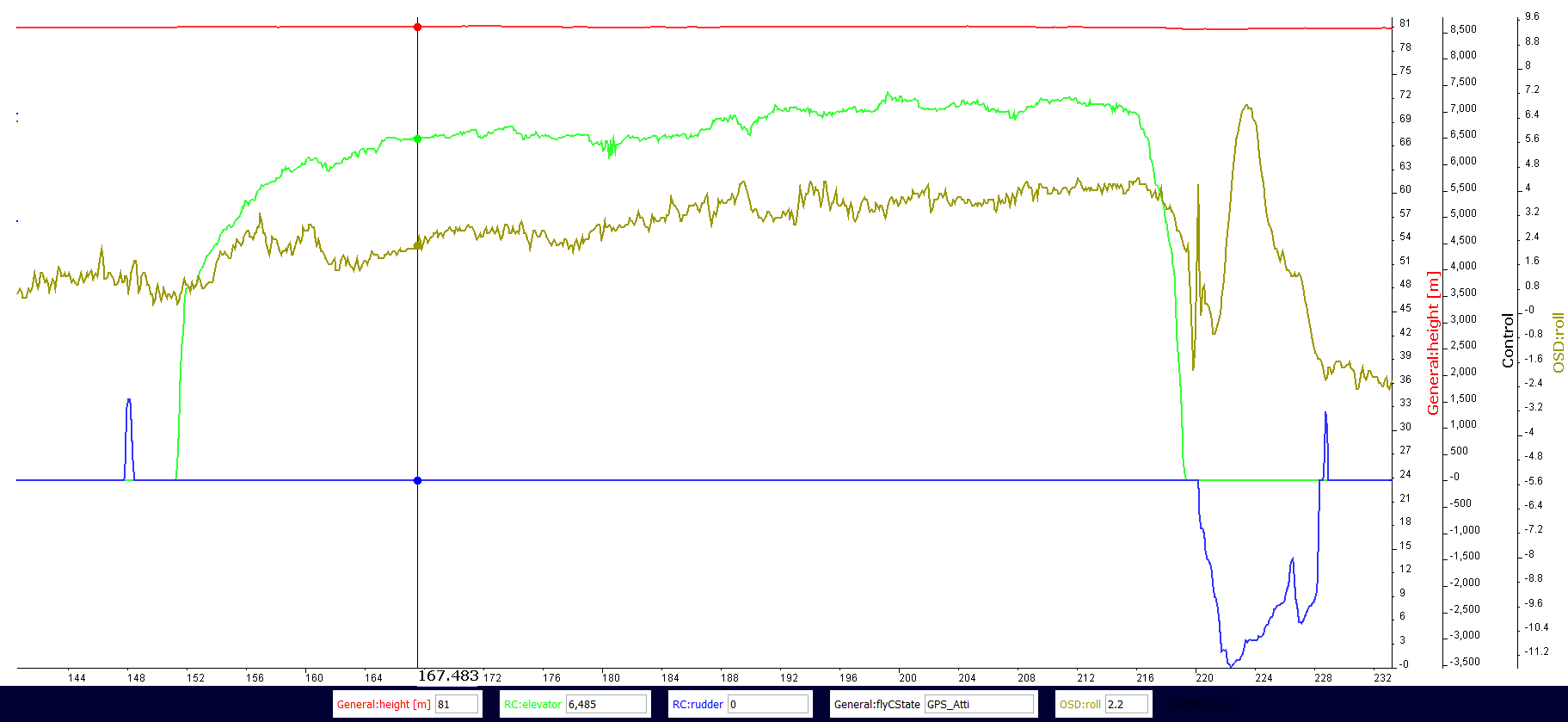Viewport: 1568px width, 722px height.
Task: Click the 148 tick on the time axis
Action: pos(136,678)
